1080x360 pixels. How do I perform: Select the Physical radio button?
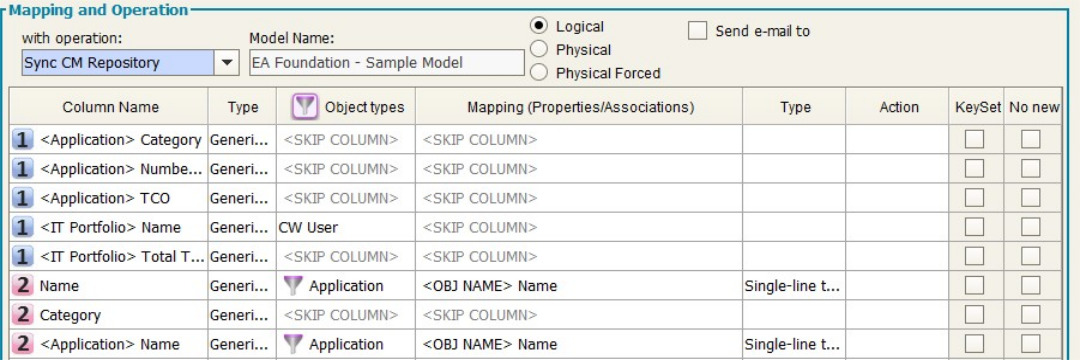click(539, 50)
